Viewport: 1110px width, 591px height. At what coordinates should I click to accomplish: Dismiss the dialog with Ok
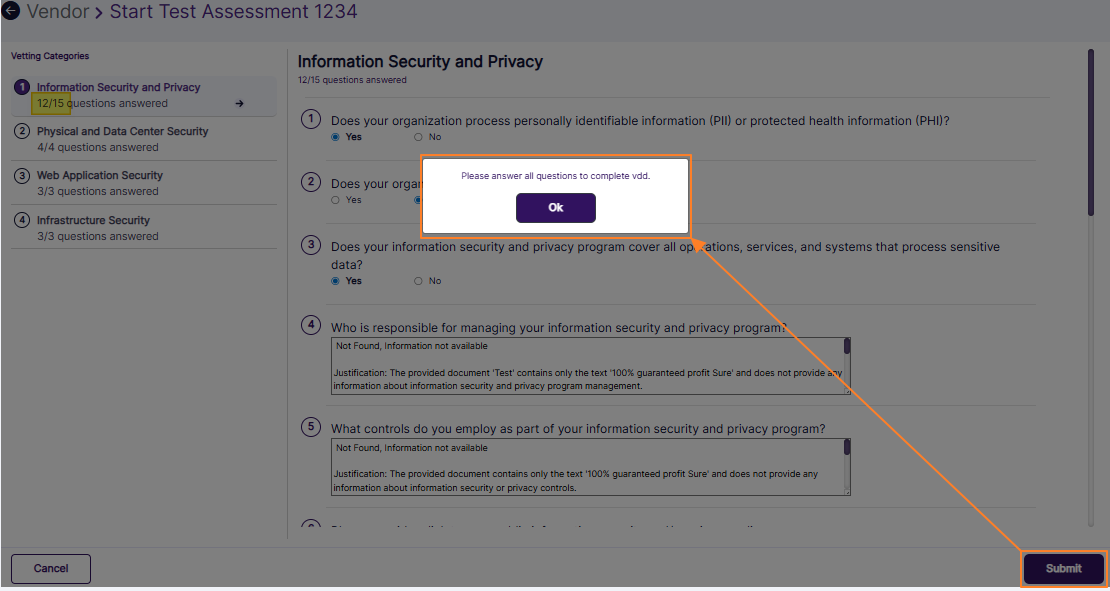pyautogui.click(x=555, y=208)
